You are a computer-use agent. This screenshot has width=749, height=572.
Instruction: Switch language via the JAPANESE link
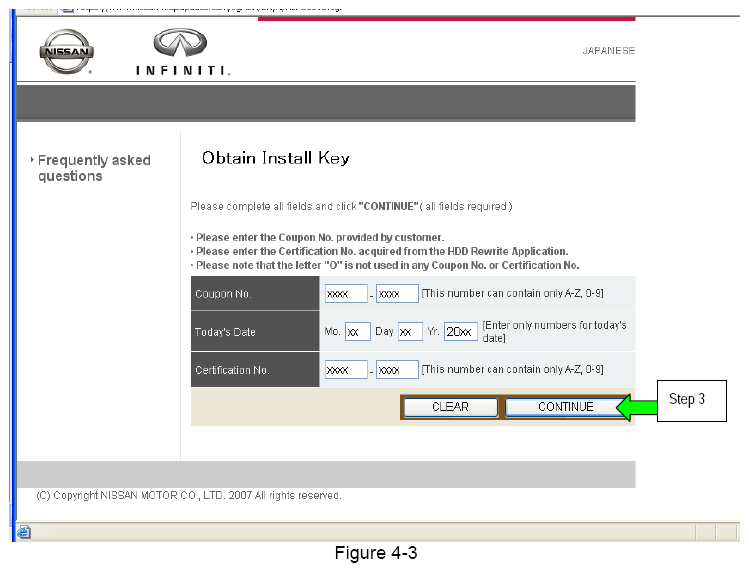608,51
